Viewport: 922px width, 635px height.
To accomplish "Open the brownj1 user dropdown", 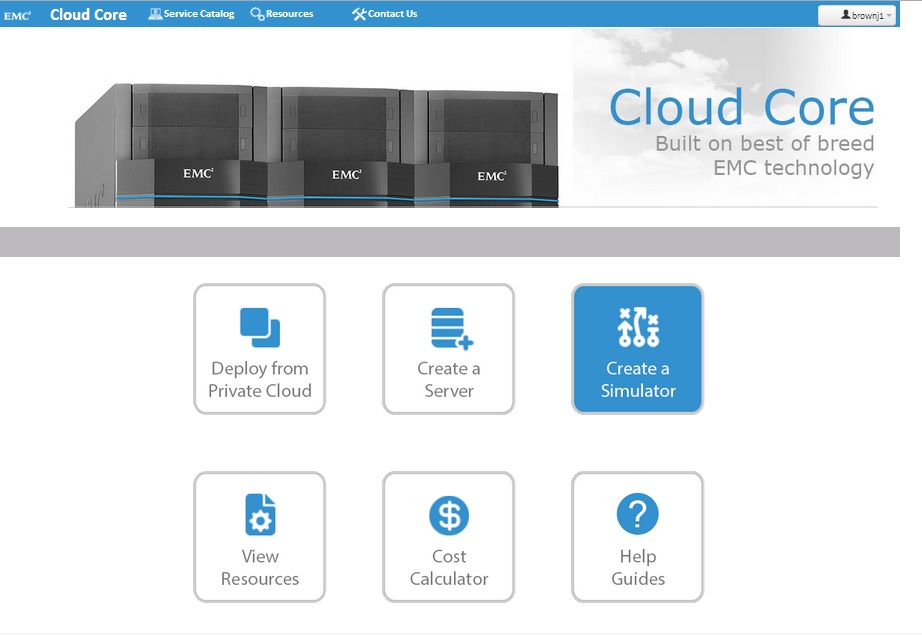I will (857, 15).
